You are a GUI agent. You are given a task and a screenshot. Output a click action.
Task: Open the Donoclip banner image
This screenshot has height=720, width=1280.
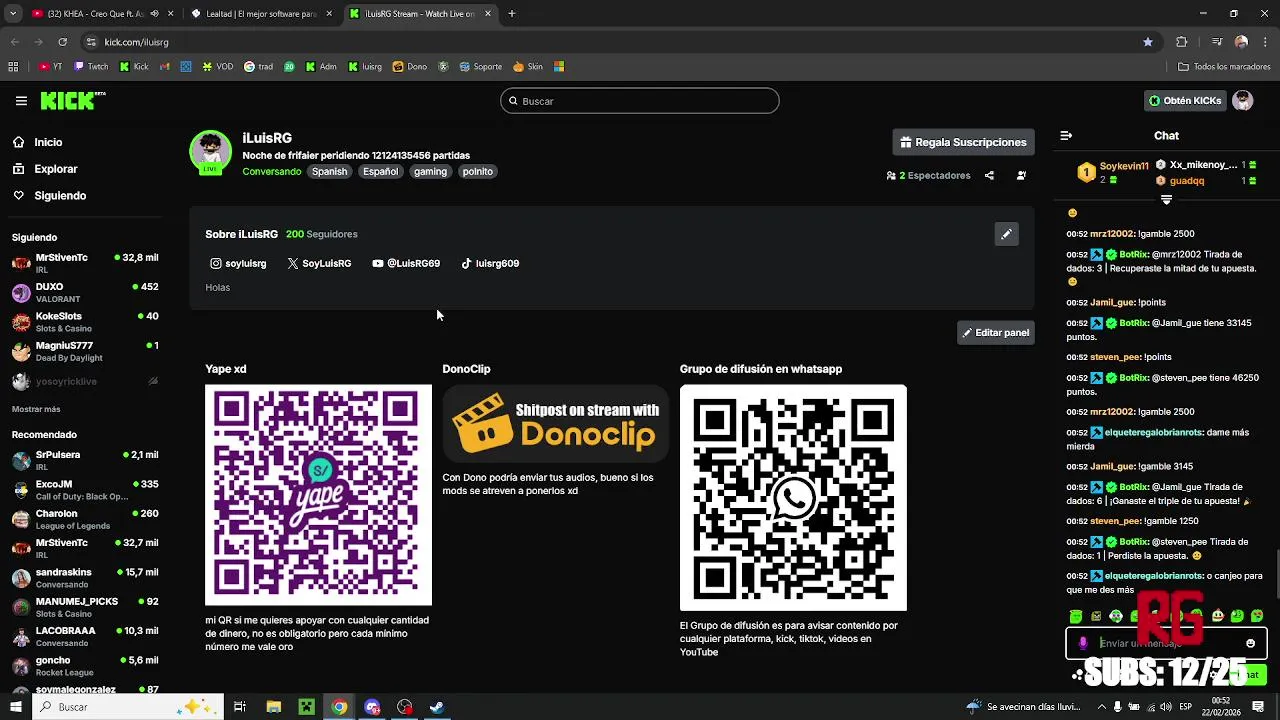tap(555, 424)
